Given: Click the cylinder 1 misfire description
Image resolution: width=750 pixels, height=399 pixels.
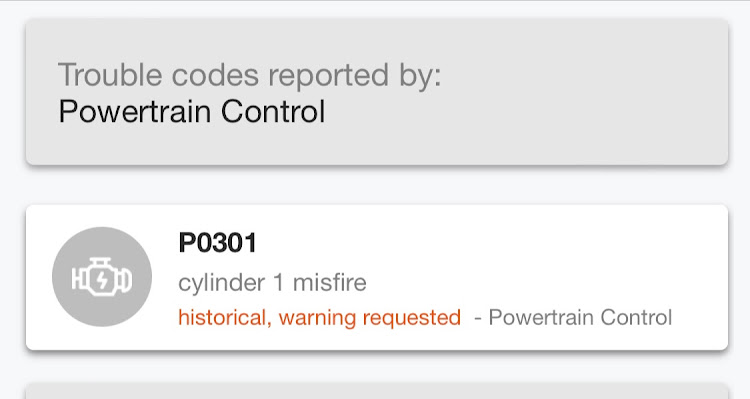Looking at the screenshot, I should [x=272, y=282].
